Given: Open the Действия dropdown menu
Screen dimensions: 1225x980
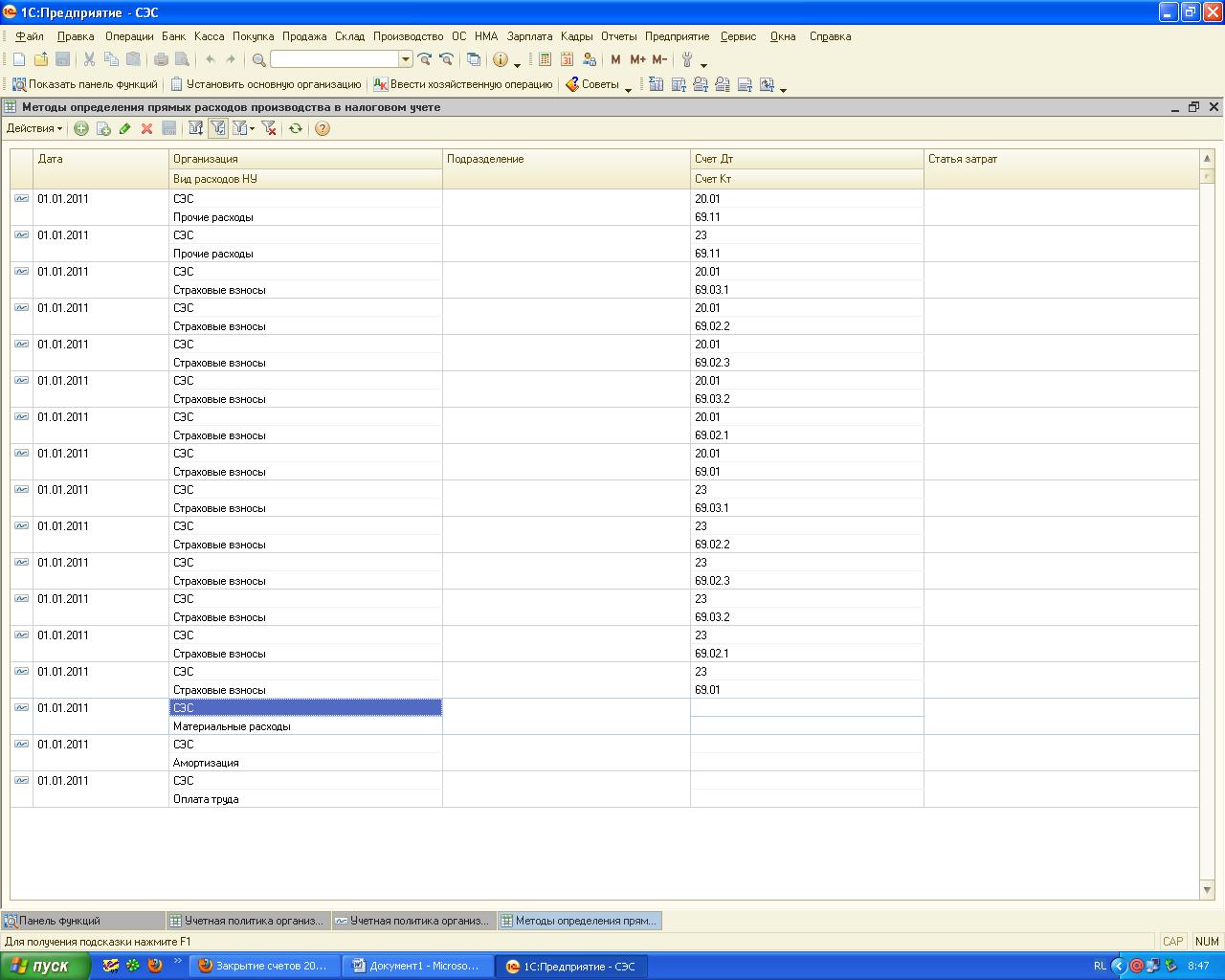Looking at the screenshot, I should coord(34,128).
